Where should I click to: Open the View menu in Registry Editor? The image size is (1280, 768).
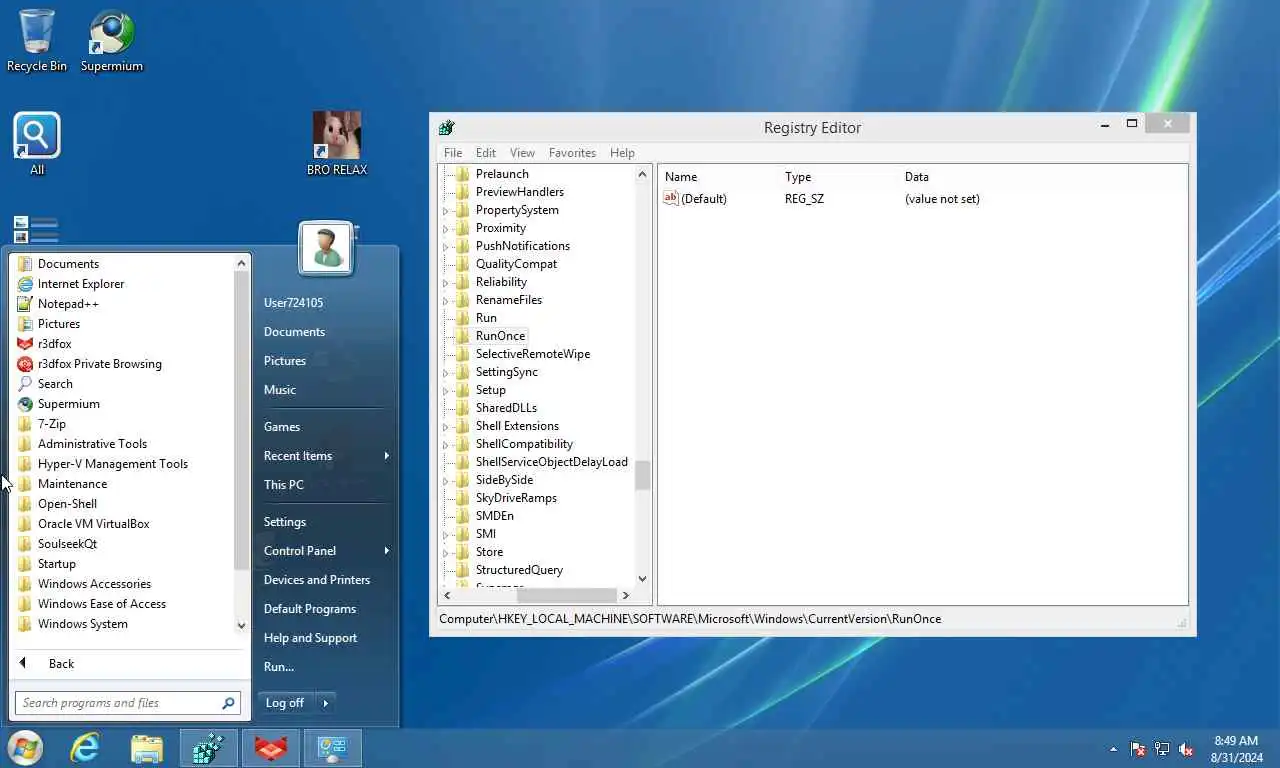(522, 153)
